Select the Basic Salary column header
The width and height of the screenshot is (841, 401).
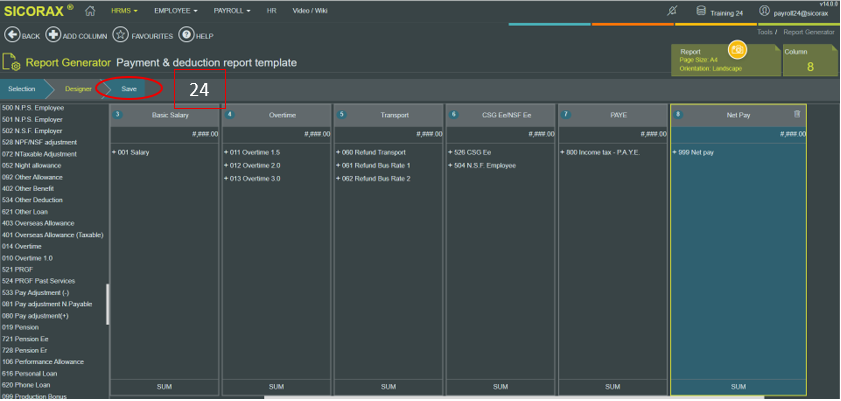click(x=164, y=115)
